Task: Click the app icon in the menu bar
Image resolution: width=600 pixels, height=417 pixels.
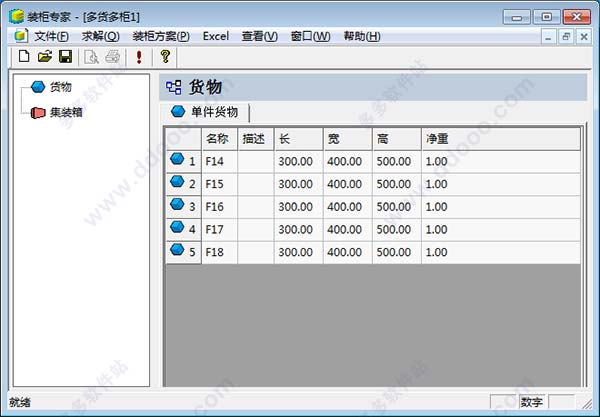Action: click(x=21, y=36)
